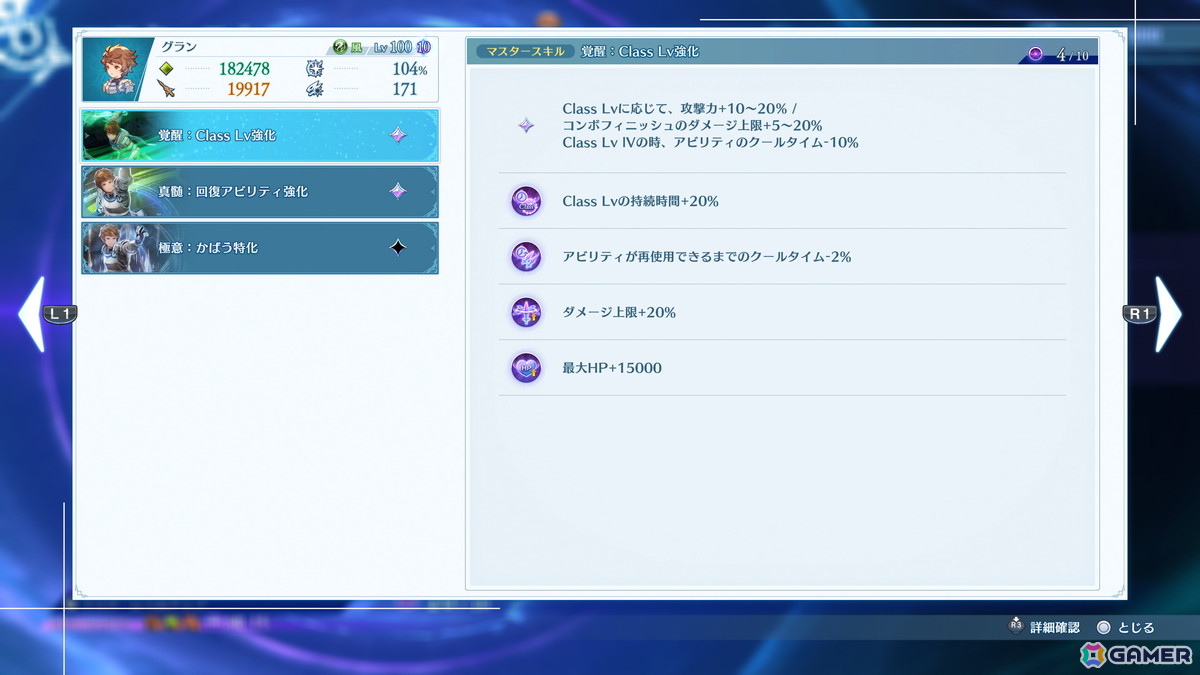The image size is (1200, 675).
Task: Click the ダメージ上限+20% text
Action: tap(619, 312)
